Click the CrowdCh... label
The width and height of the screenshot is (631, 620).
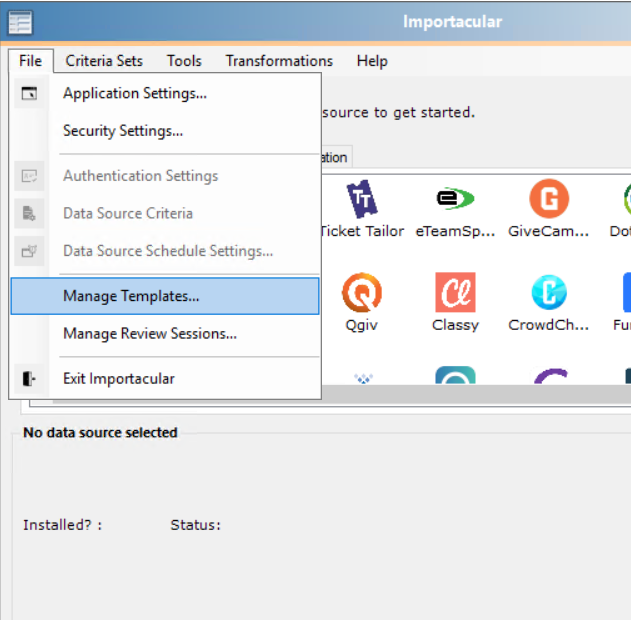pyautogui.click(x=549, y=325)
